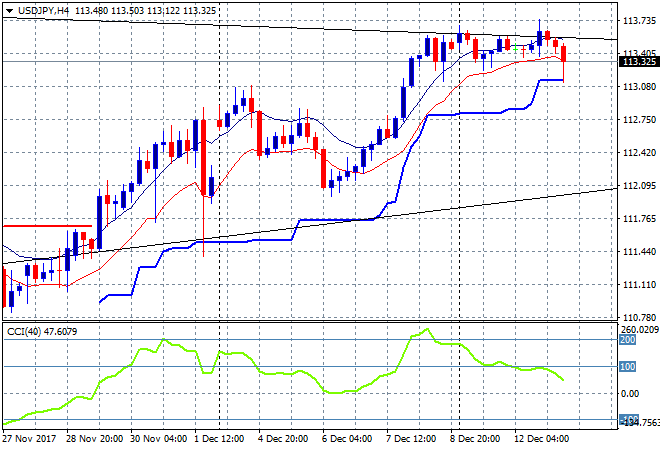This screenshot has height=450, width=660.
Task: Click the OHLC values 113.480 113.503 113.122 113.325
Action: click(145, 11)
